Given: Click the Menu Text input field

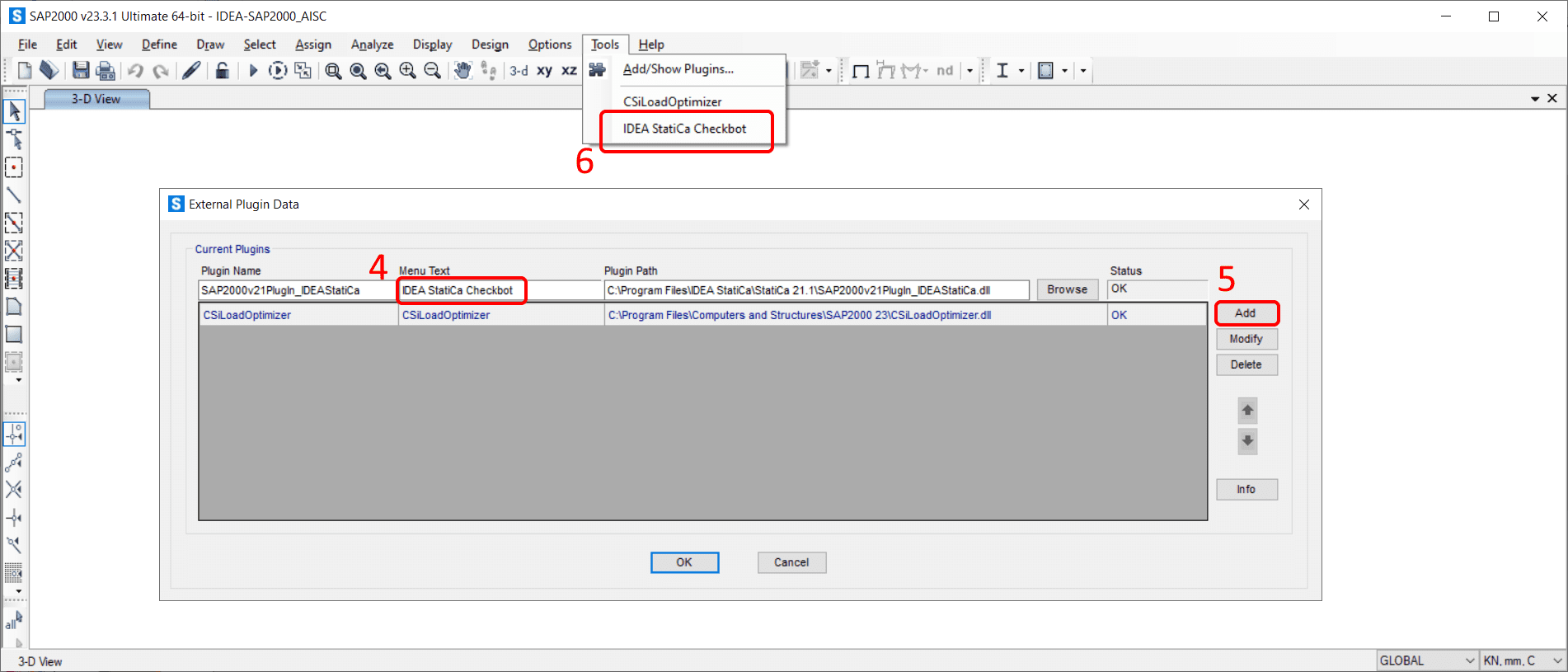Looking at the screenshot, I should (x=500, y=290).
